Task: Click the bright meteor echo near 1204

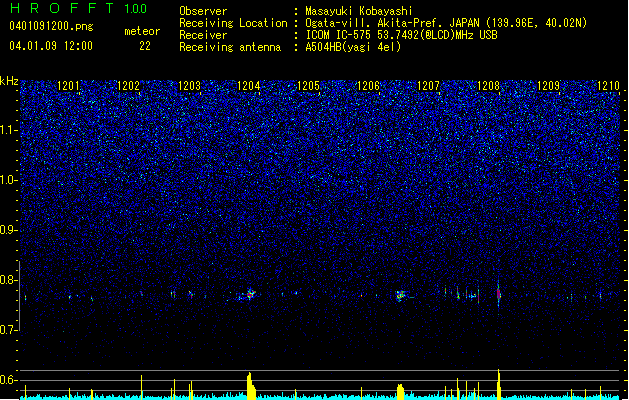Action: pyautogui.click(x=250, y=294)
